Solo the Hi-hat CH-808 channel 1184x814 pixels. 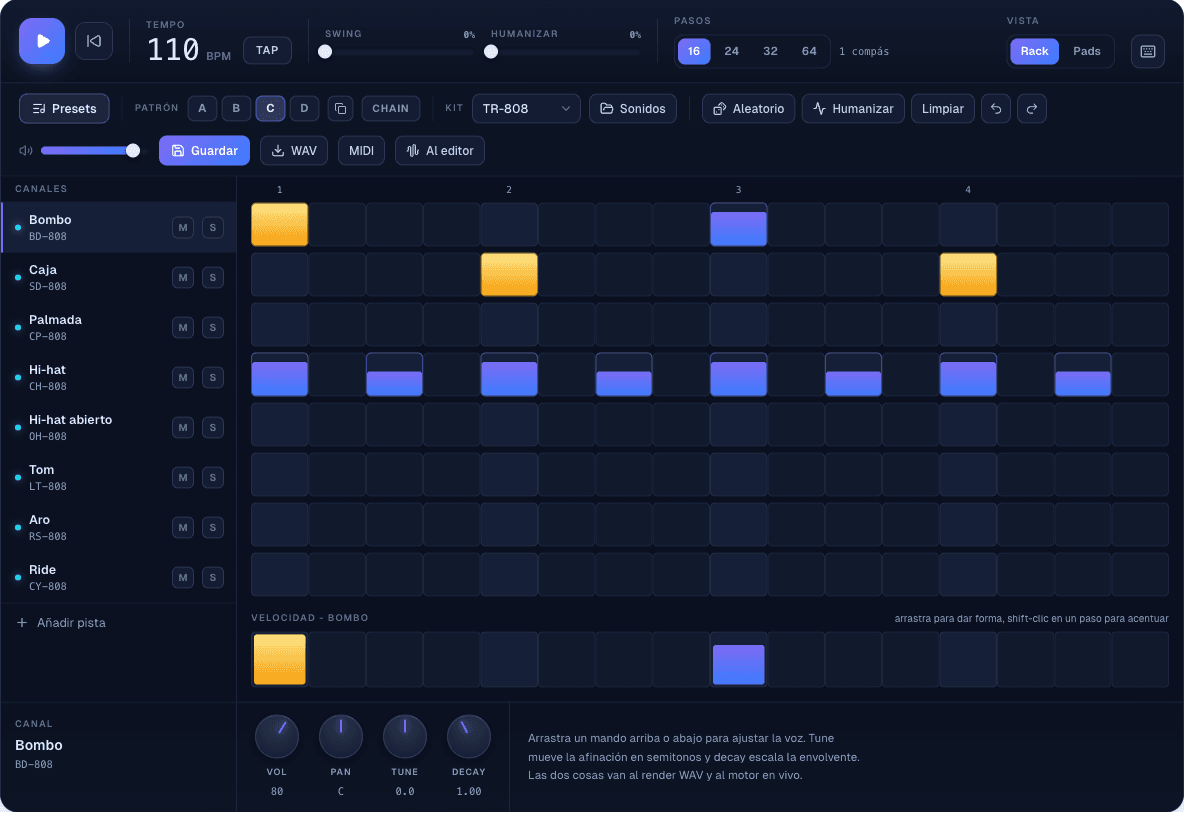(213, 378)
